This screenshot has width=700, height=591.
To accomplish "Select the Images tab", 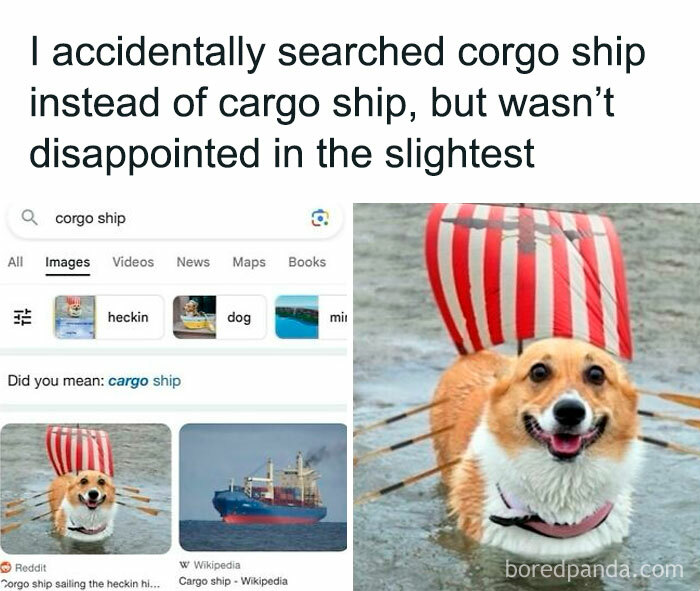I will point(67,262).
